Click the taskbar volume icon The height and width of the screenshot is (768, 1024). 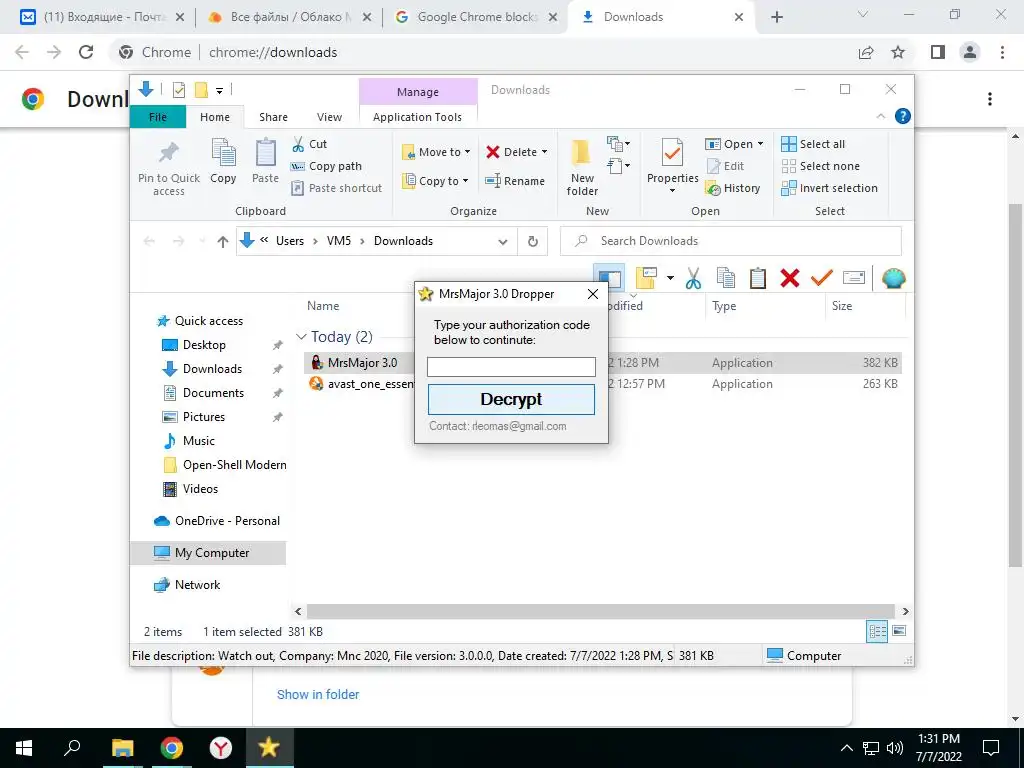[x=895, y=748]
